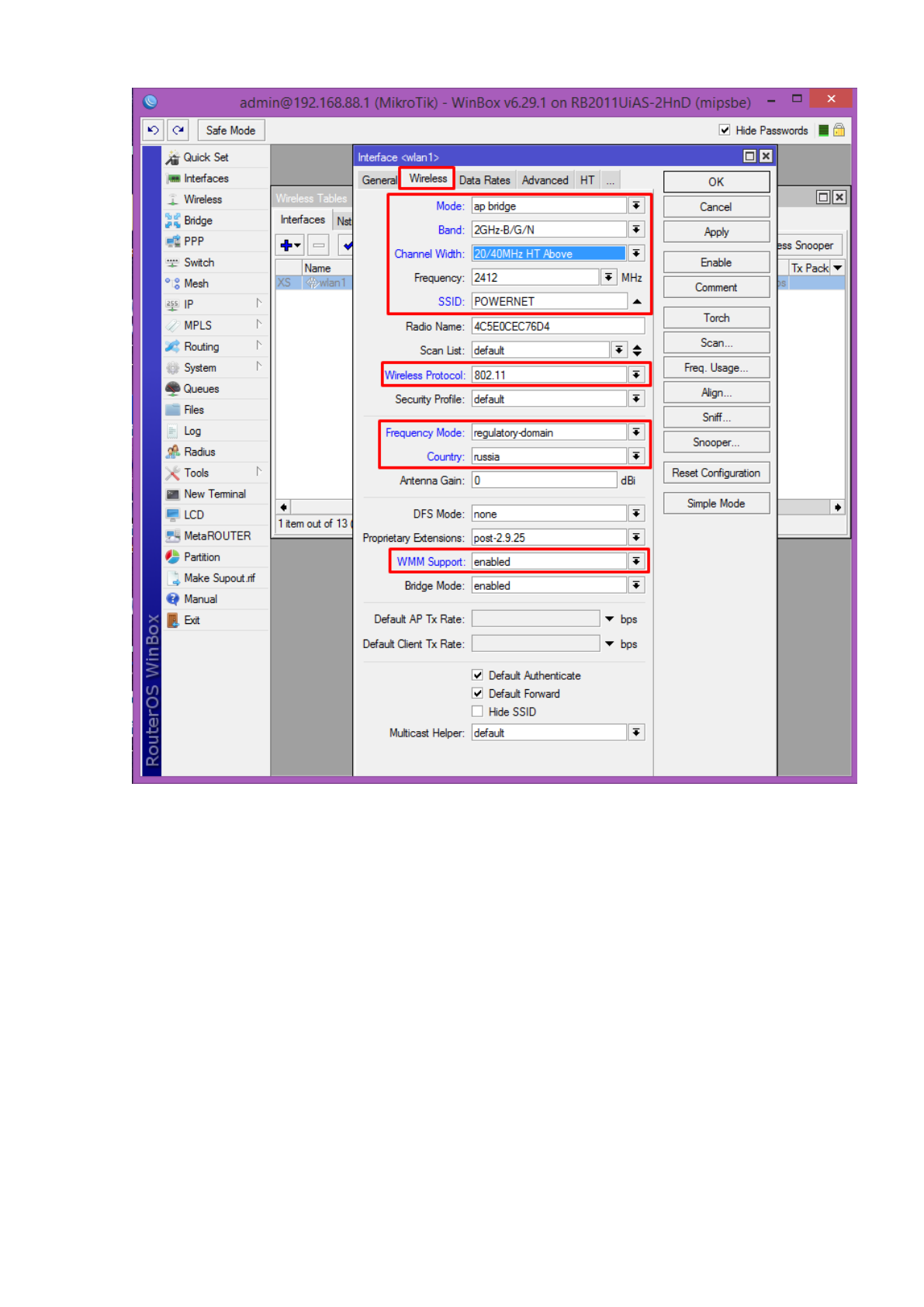Screen dimensions: 924x1307
Task: Open the WMM Support dropdown
Action: 636,561
